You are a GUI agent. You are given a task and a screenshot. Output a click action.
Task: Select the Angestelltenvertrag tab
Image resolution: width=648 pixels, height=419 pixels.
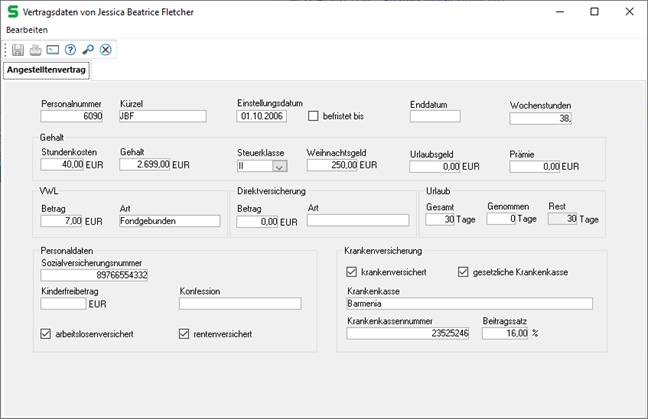[x=47, y=71]
